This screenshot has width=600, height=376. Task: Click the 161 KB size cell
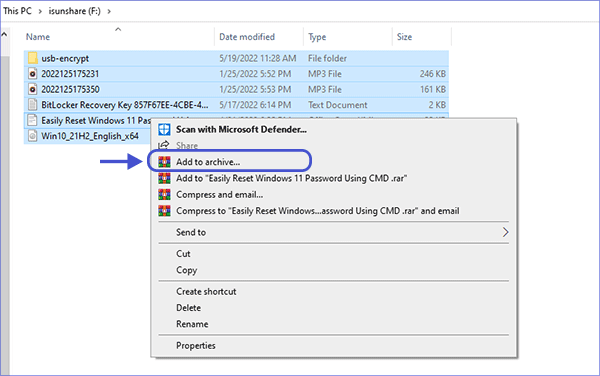click(x=433, y=90)
